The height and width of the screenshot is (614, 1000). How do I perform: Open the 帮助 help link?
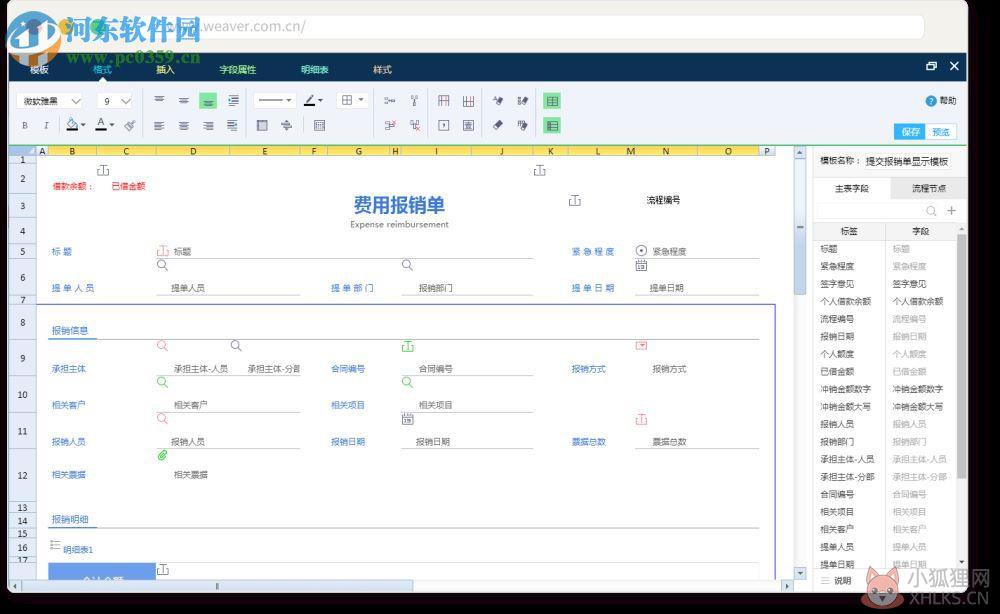(941, 101)
